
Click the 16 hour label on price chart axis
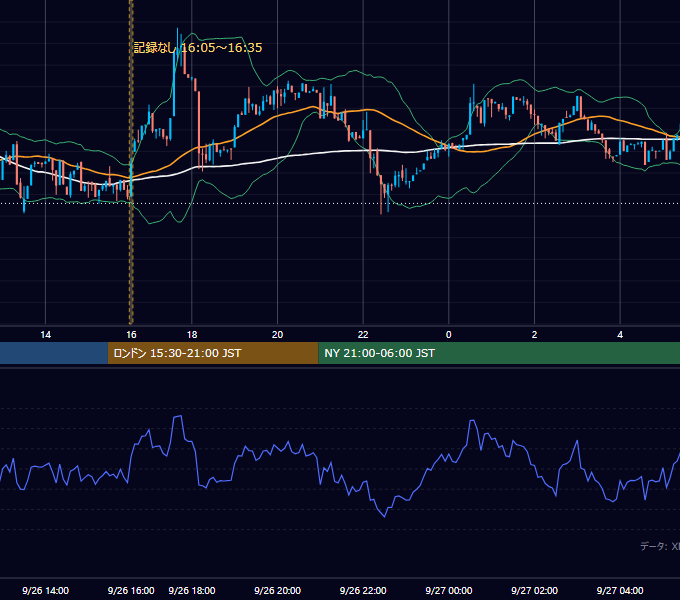coord(131,335)
